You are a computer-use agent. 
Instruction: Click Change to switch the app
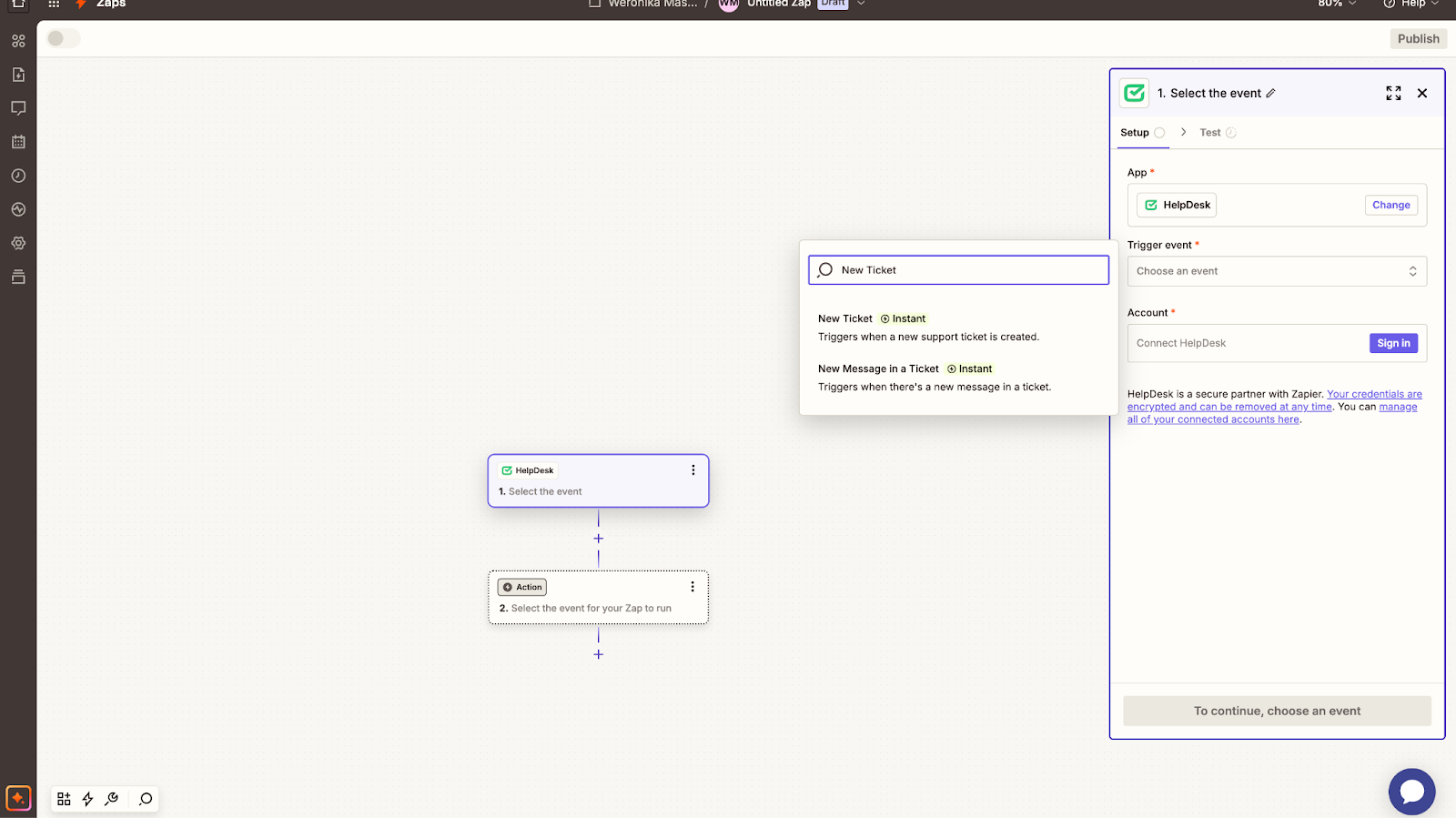coord(1390,205)
